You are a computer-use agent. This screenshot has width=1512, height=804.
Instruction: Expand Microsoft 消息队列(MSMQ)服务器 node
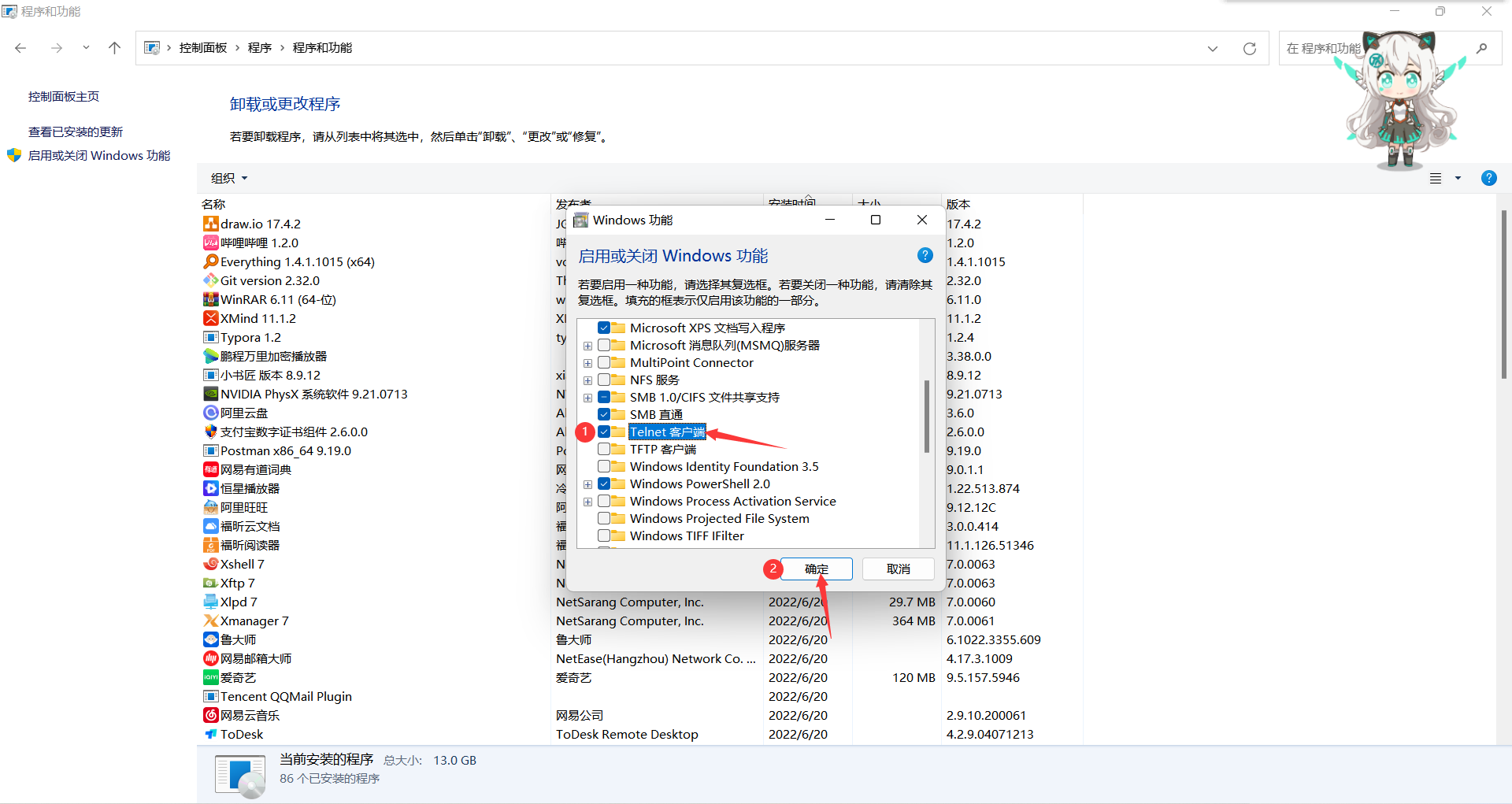coord(587,346)
